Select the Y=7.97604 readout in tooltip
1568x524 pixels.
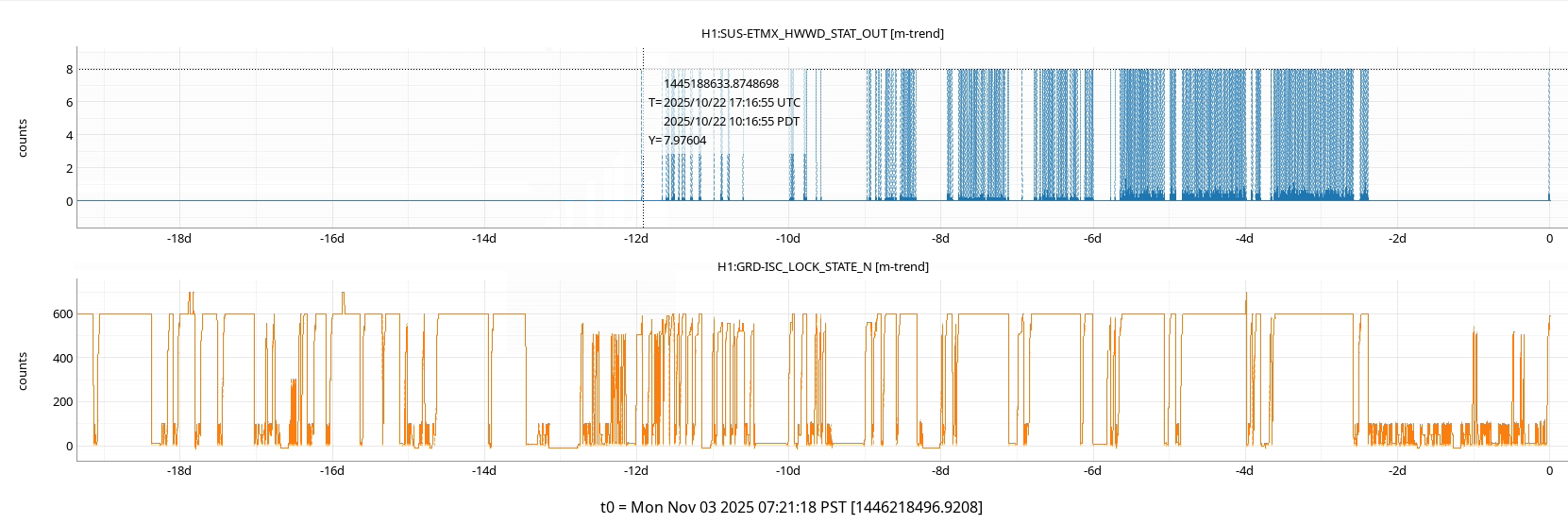click(677, 140)
